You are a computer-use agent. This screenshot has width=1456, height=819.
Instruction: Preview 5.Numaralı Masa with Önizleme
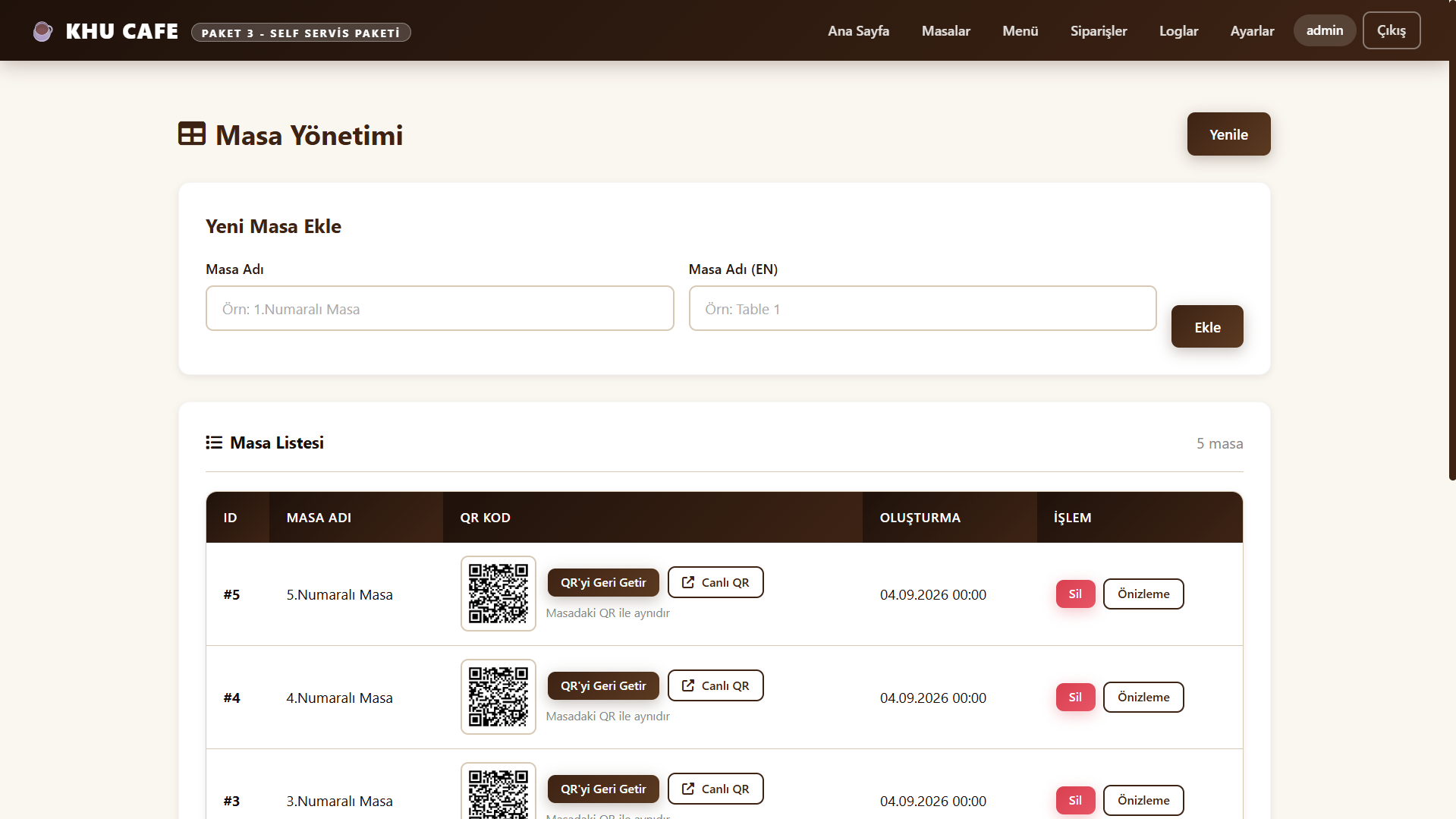tap(1143, 594)
